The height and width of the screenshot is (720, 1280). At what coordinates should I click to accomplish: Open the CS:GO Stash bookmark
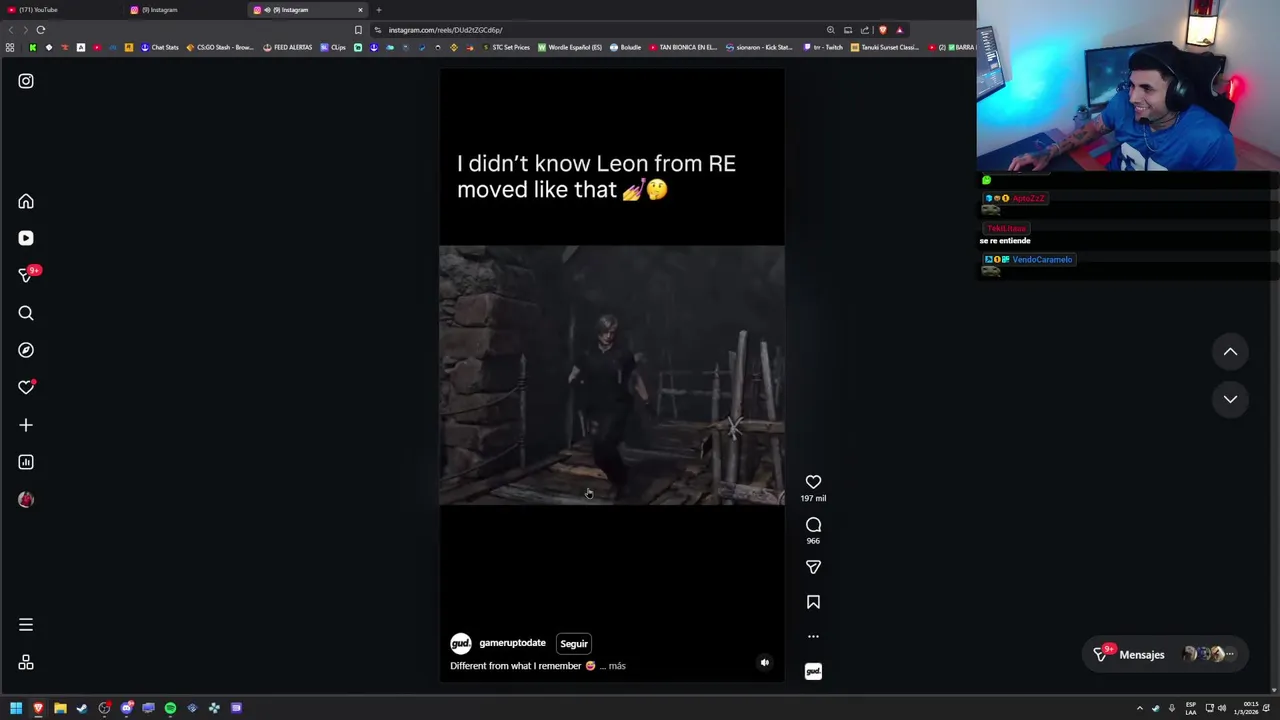(220, 47)
